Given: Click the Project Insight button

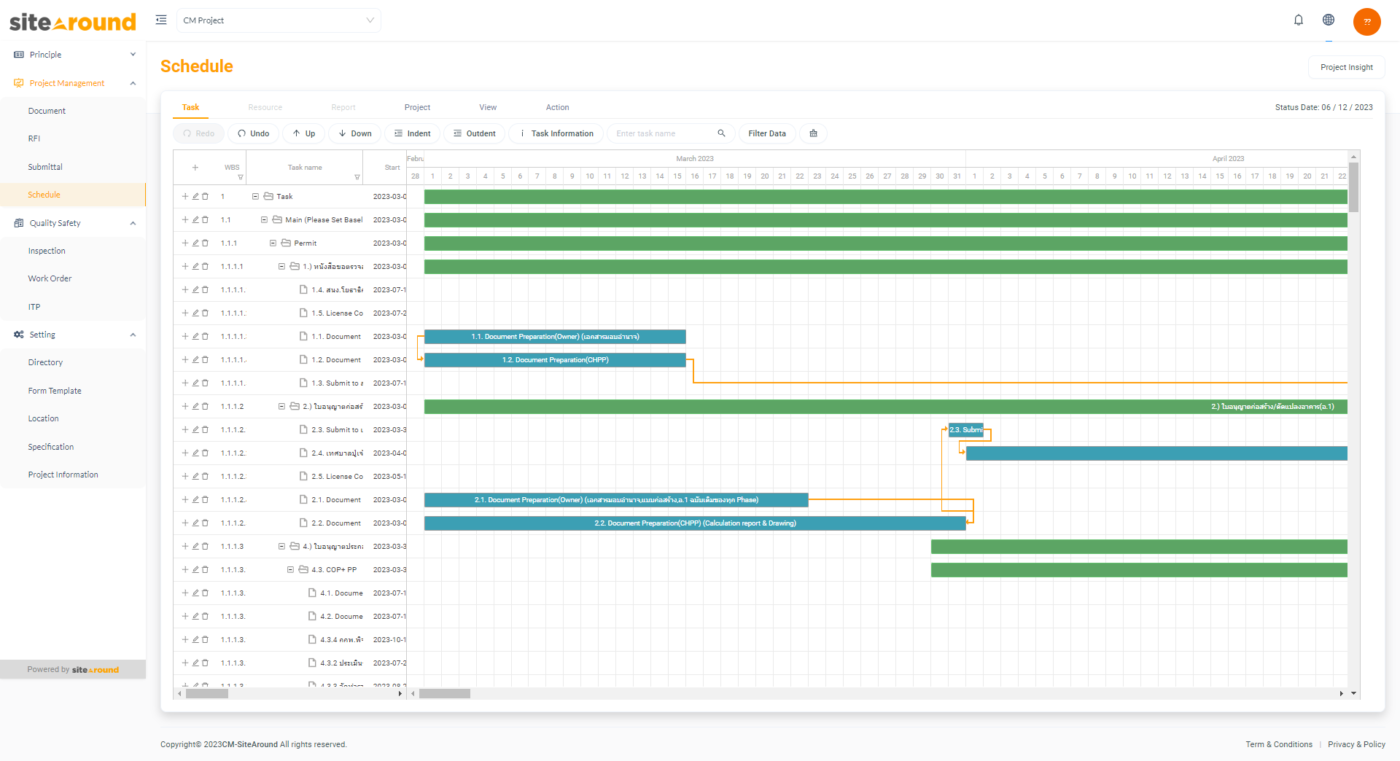Looking at the screenshot, I should (x=1346, y=67).
